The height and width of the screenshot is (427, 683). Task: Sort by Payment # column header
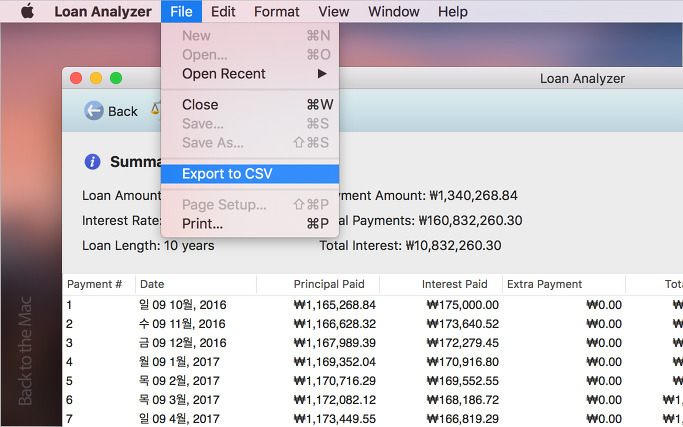pyautogui.click(x=99, y=284)
